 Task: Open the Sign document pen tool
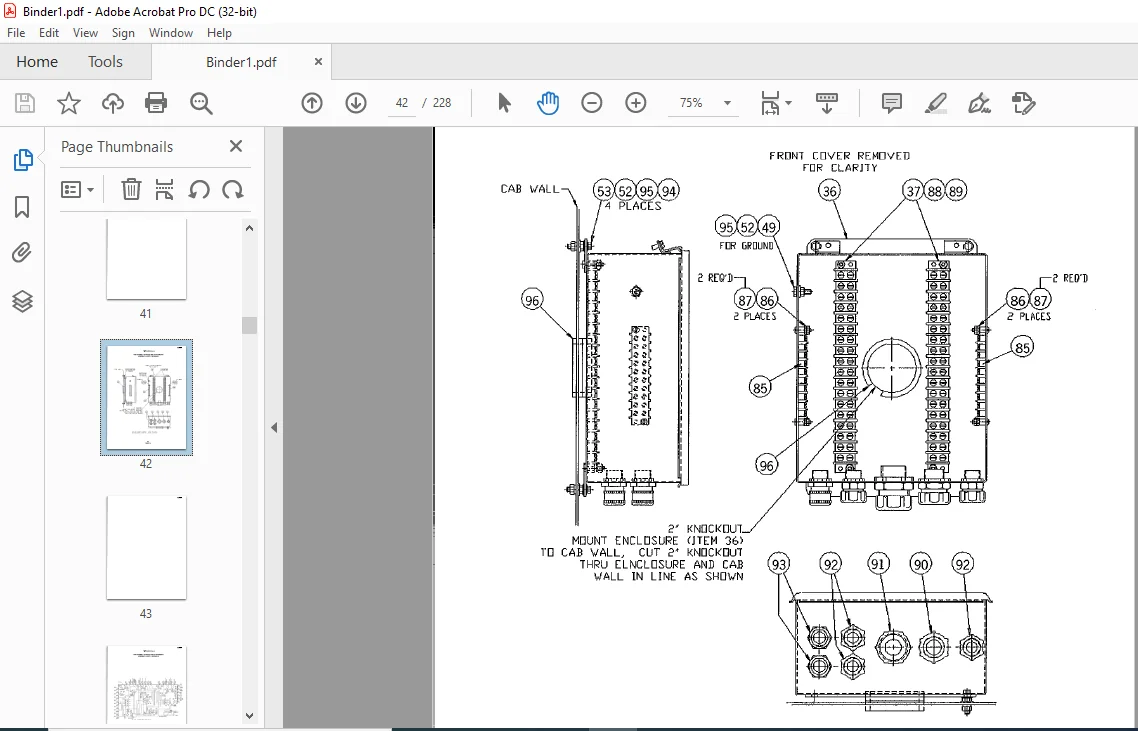[x=980, y=103]
